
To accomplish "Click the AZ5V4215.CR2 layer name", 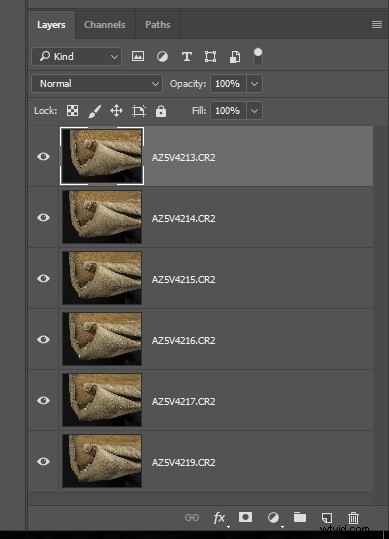I will point(184,279).
